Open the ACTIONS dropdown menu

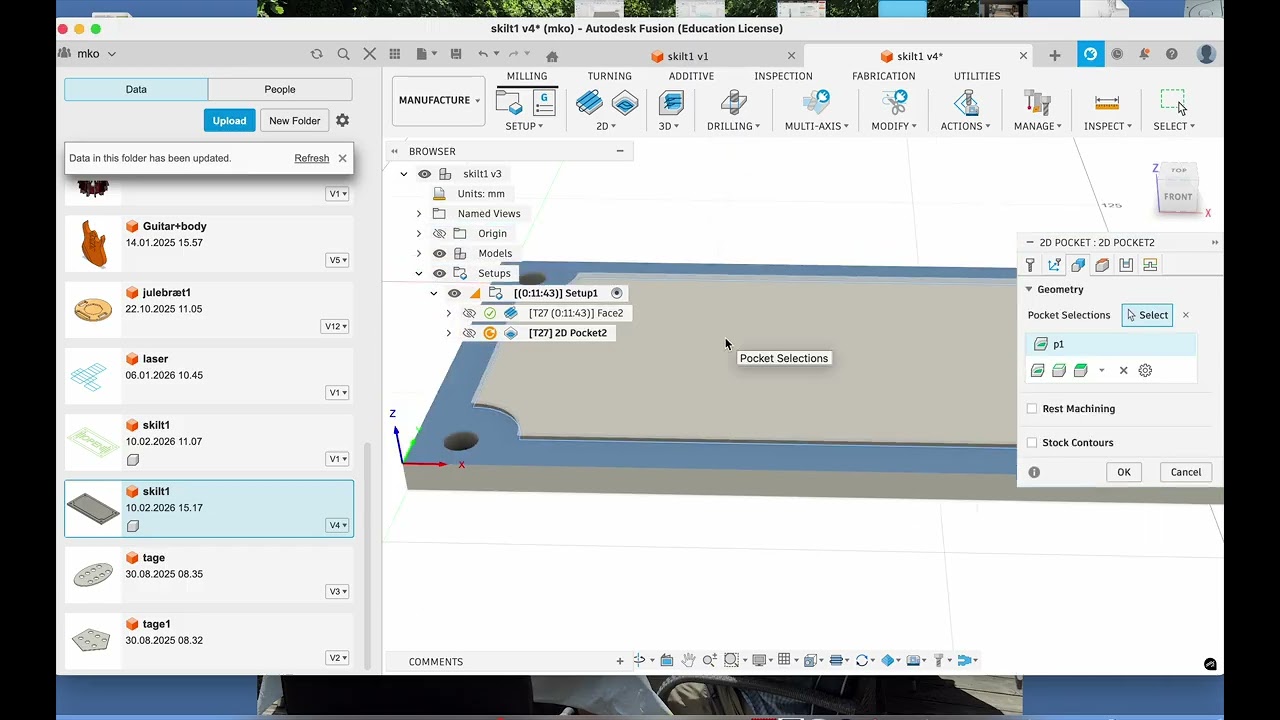965,126
